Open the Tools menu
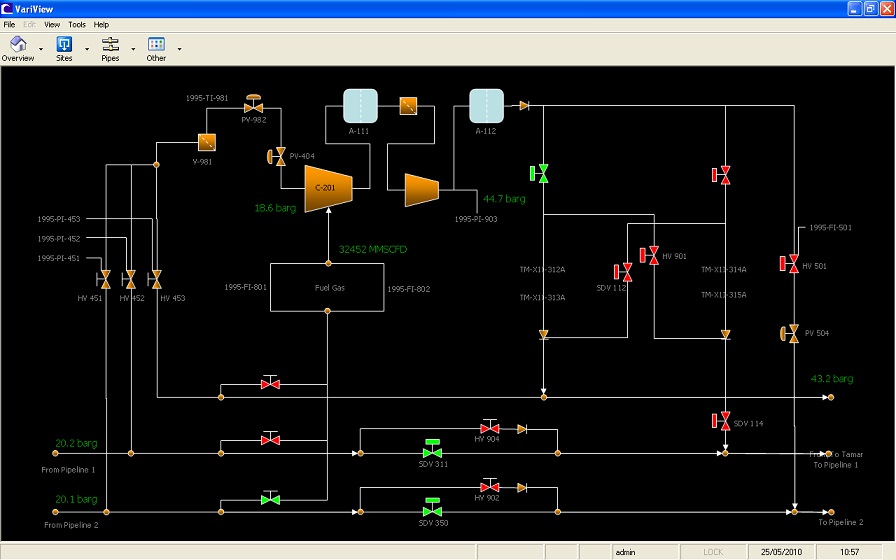This screenshot has height=560, width=896. pos(77,24)
